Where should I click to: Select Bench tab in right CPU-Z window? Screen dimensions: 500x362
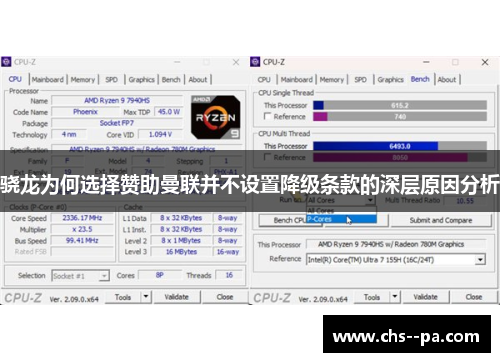[420, 79]
